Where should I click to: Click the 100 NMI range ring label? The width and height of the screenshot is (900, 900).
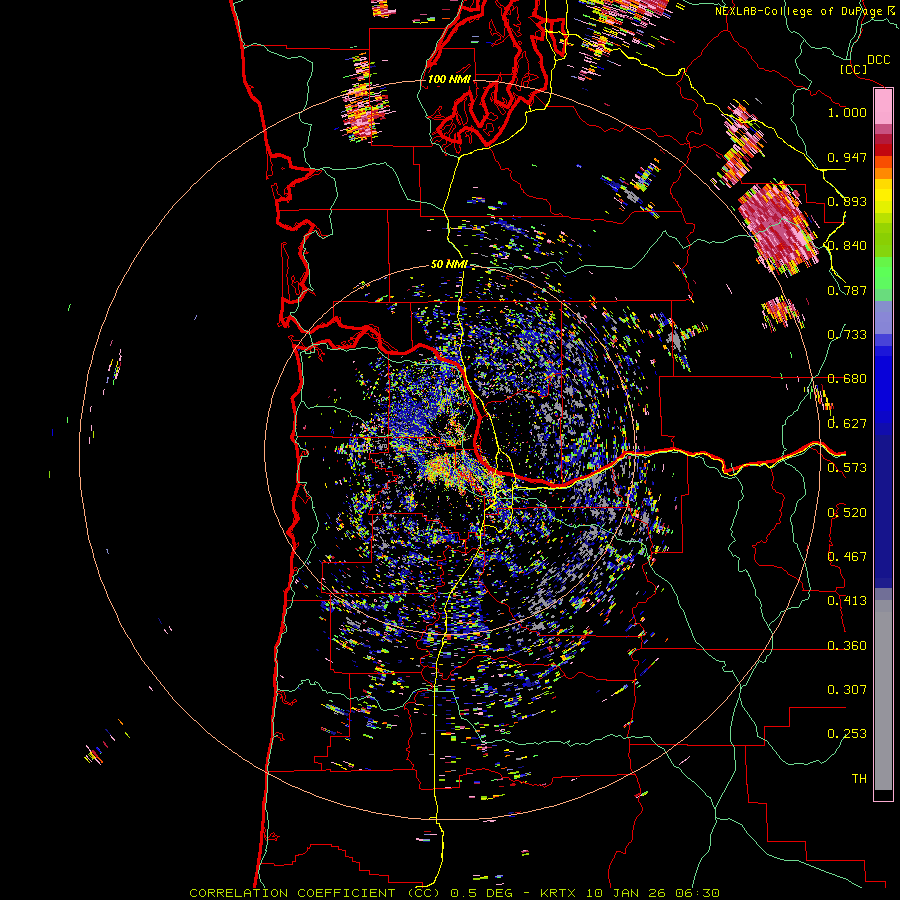tap(449, 79)
